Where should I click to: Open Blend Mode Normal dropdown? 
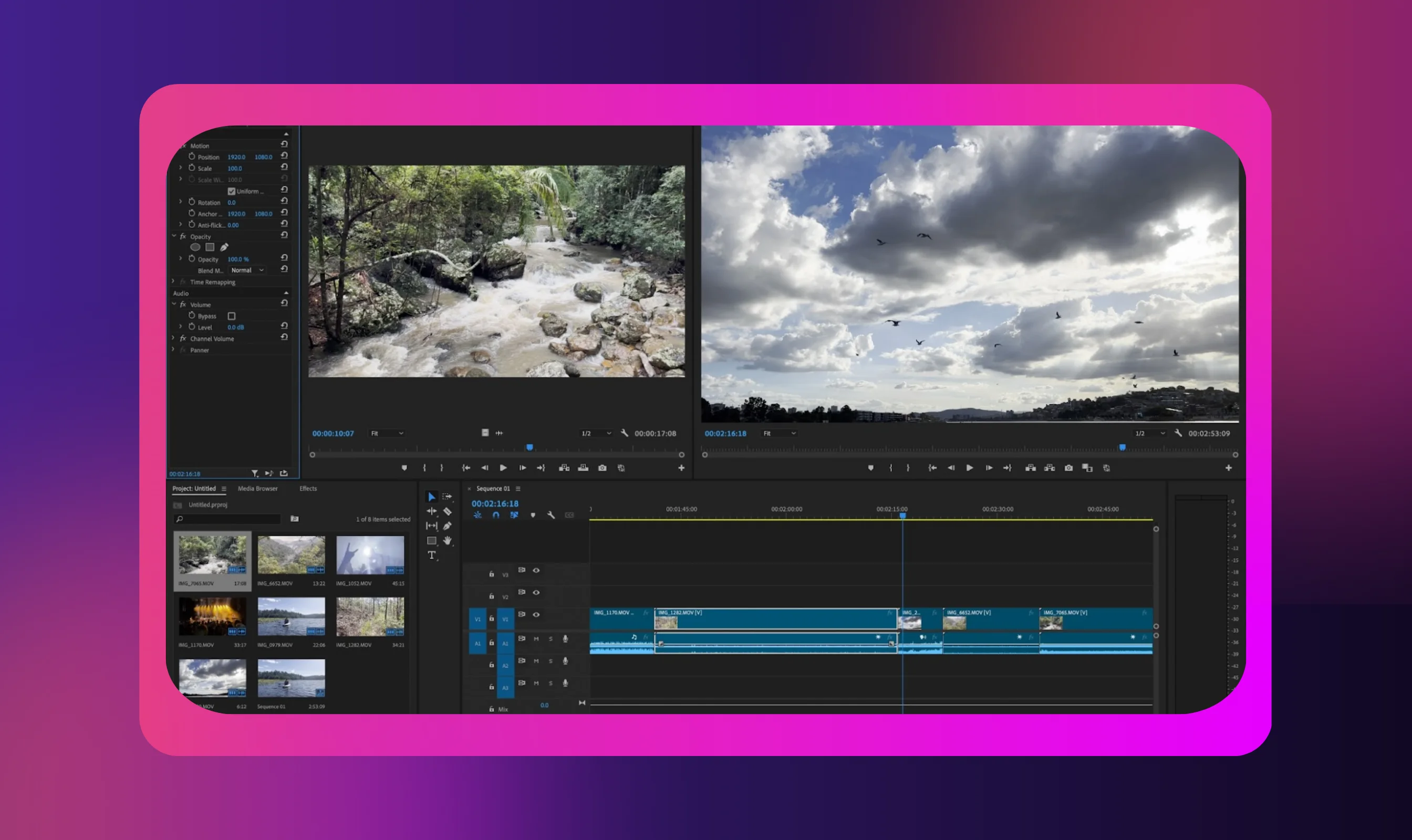[x=247, y=270]
